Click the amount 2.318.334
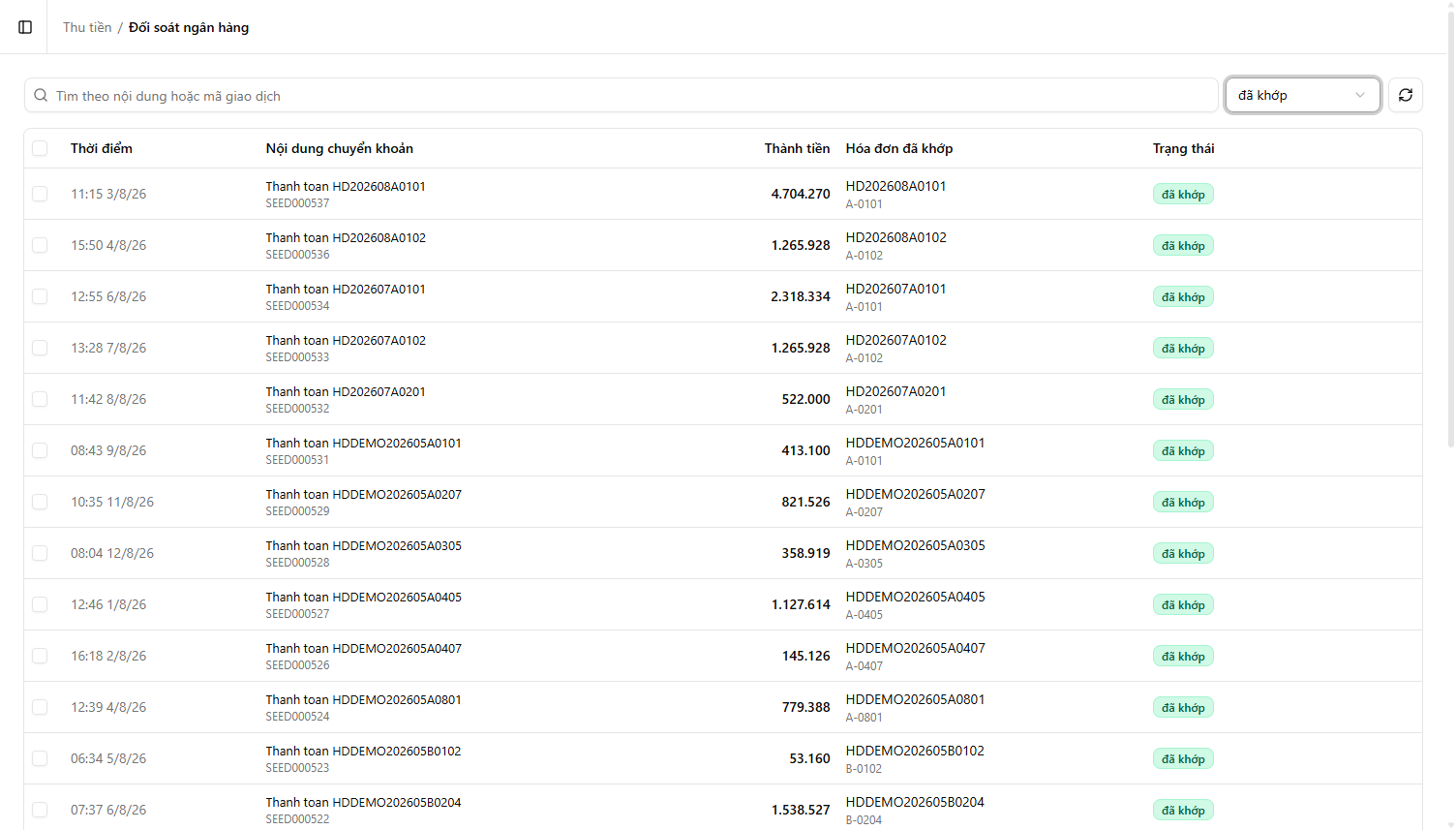Screen dimensions: 1456x830 pyautogui.click(x=801, y=296)
